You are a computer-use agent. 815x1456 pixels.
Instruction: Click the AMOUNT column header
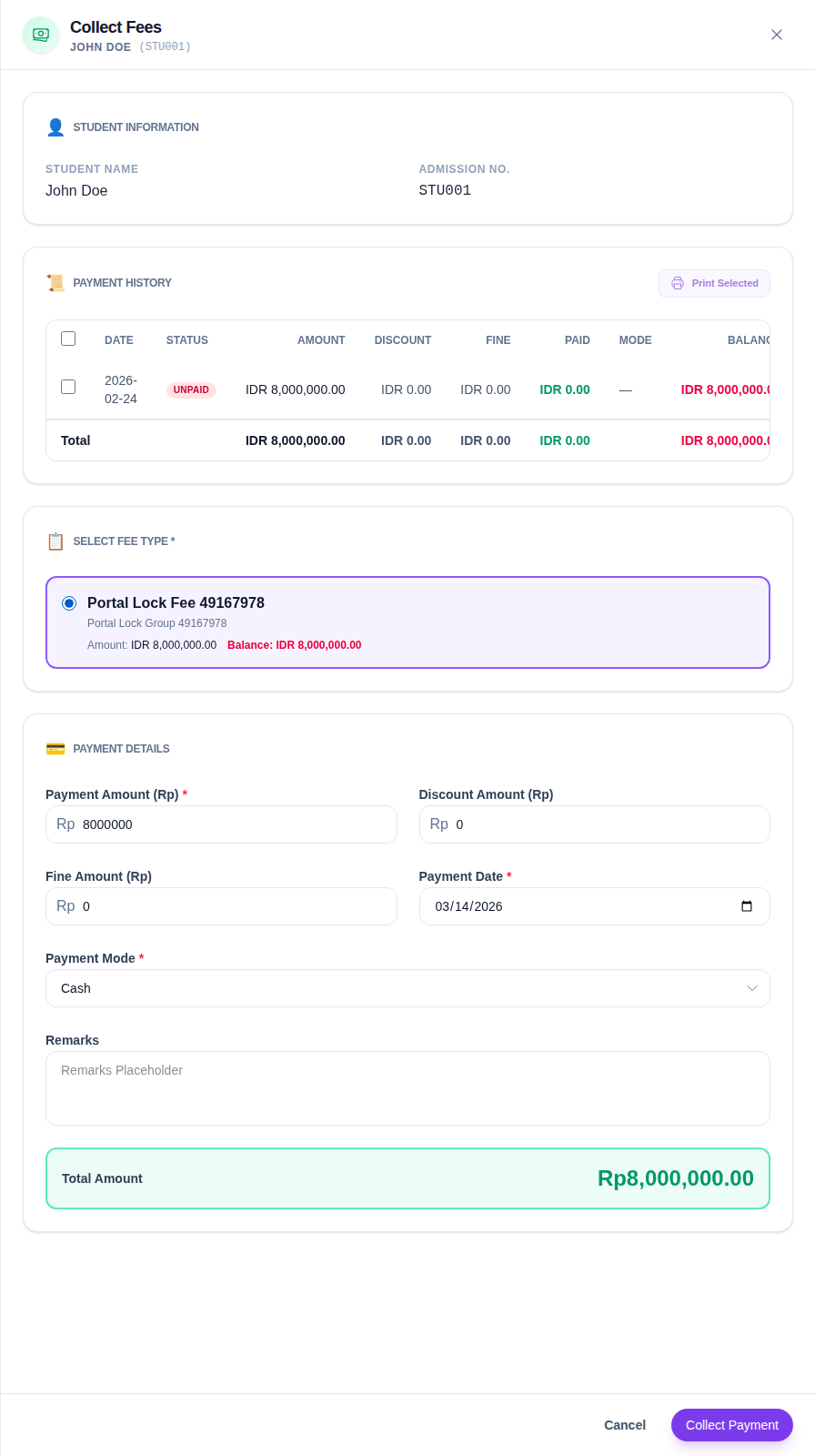[321, 340]
